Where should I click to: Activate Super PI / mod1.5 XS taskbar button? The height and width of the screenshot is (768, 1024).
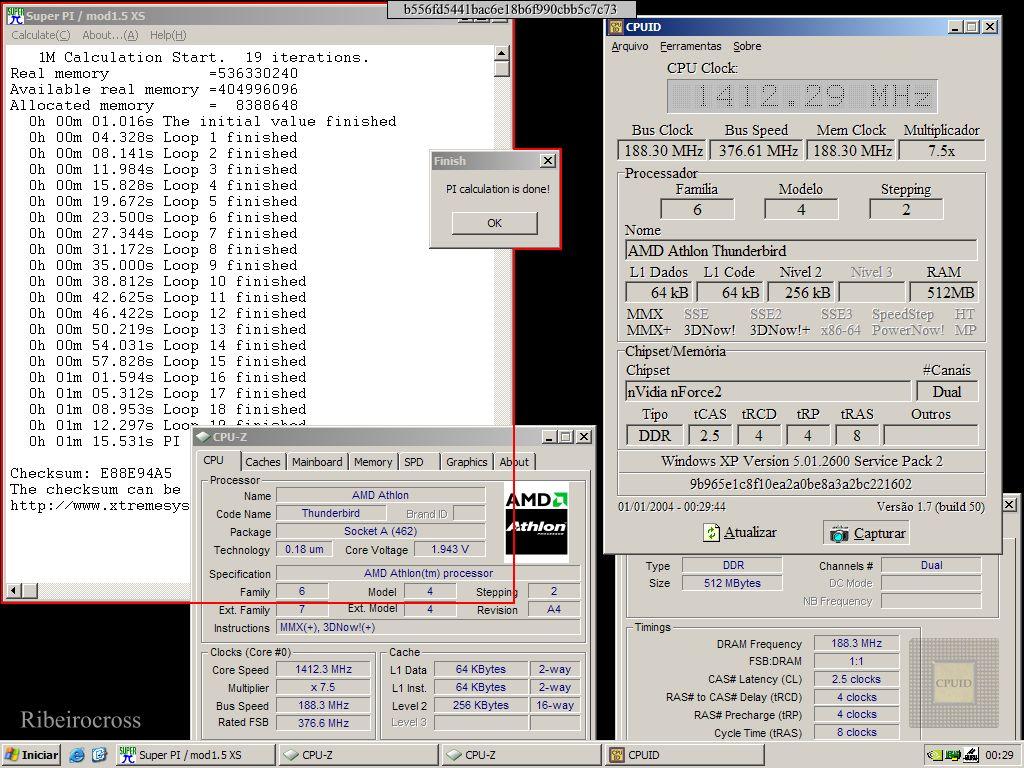195,755
